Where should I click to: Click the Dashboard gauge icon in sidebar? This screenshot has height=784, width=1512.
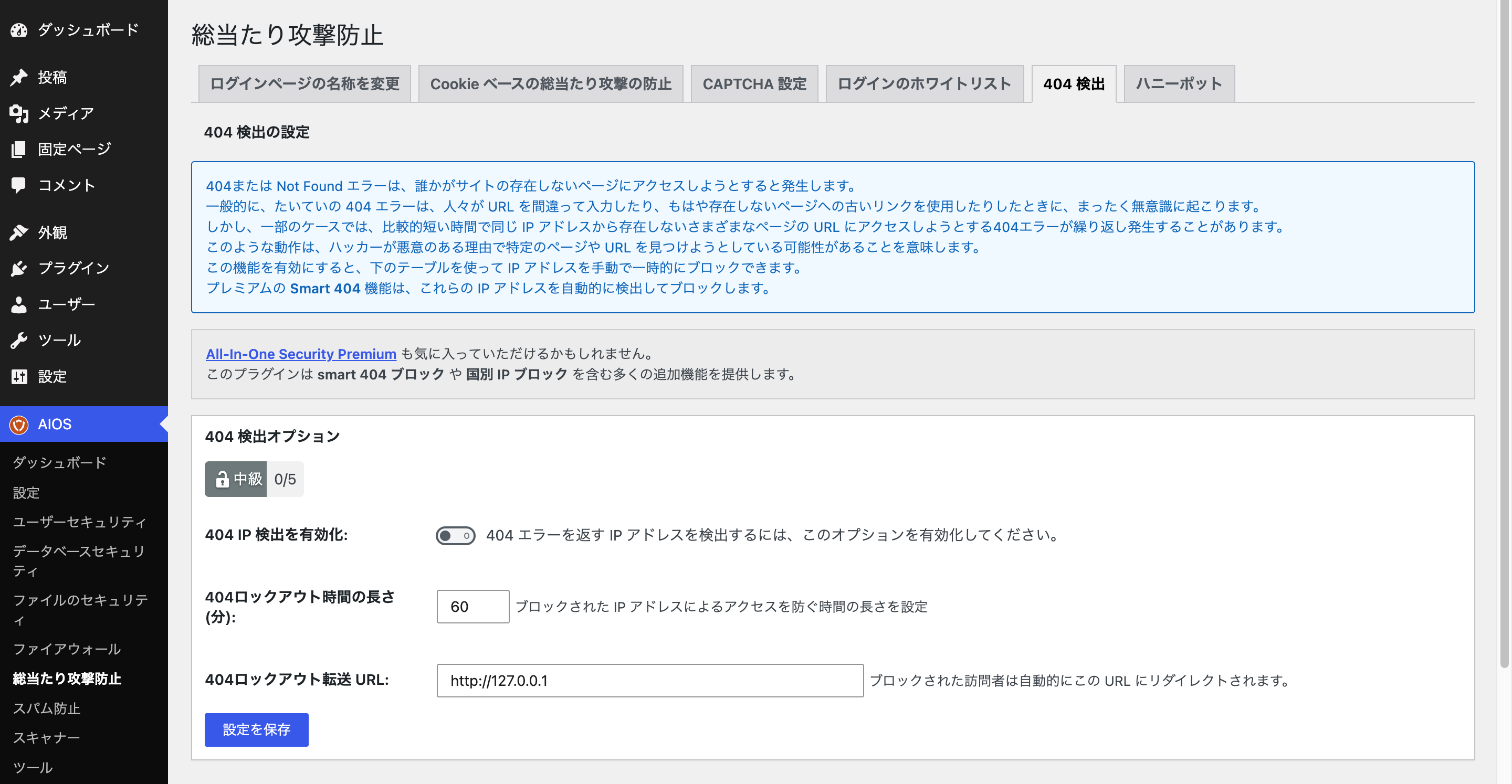tap(19, 29)
